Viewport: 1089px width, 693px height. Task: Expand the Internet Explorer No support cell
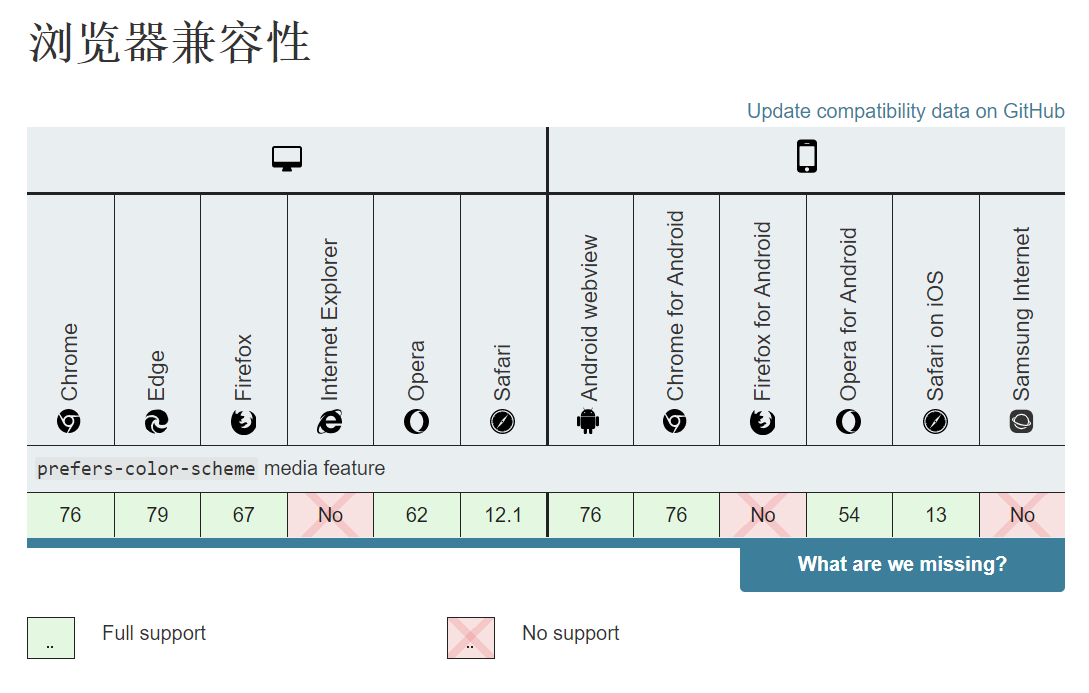point(330,514)
